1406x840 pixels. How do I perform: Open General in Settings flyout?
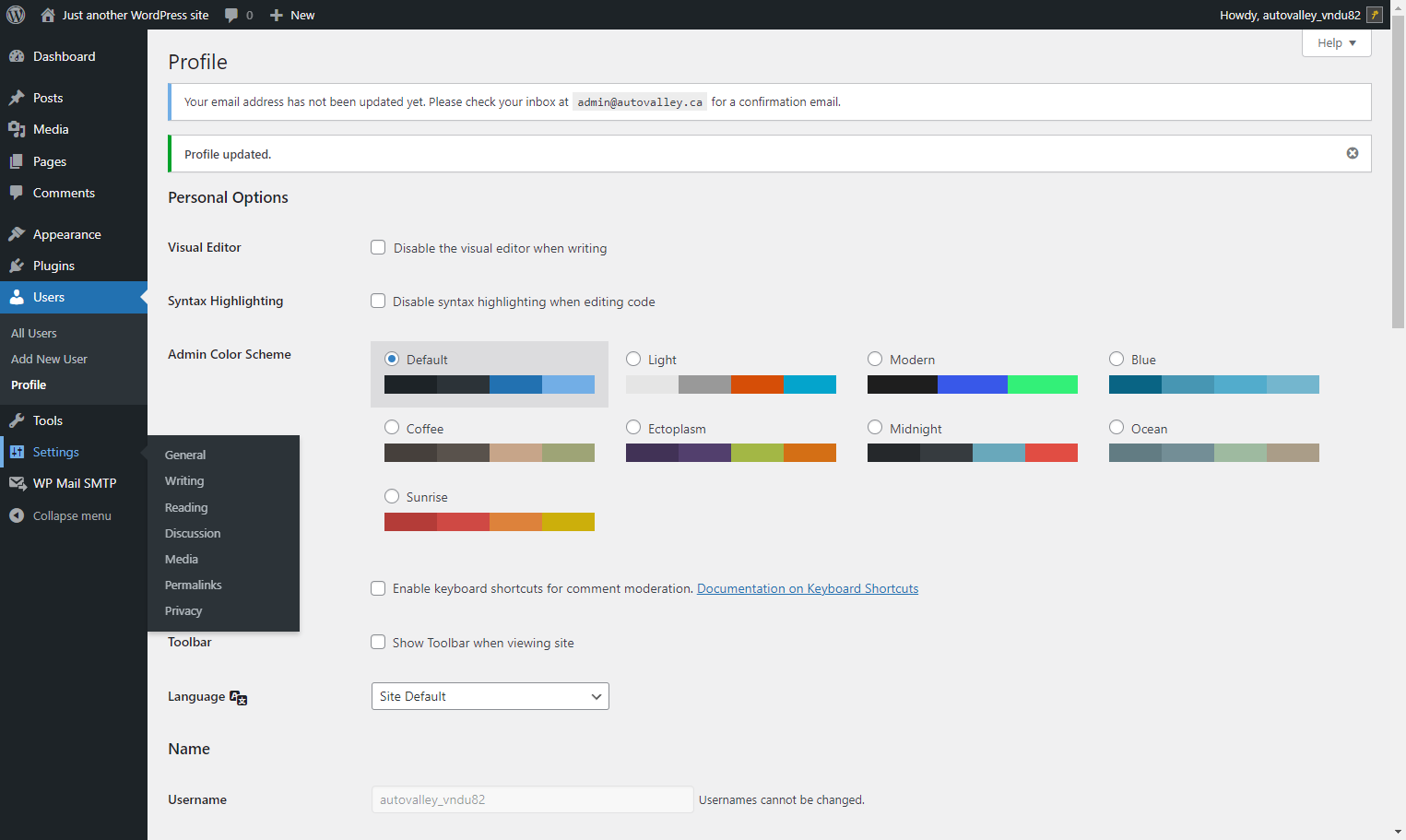(185, 455)
